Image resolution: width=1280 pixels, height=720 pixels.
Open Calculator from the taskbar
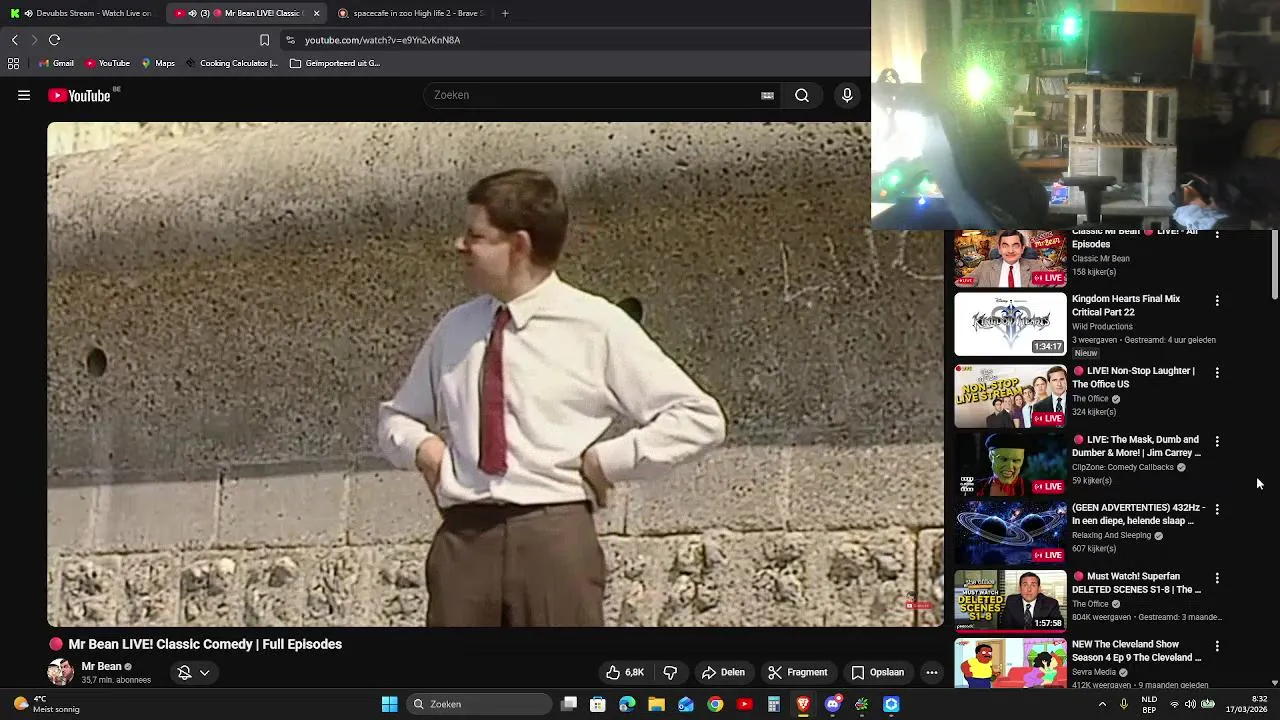(x=774, y=704)
